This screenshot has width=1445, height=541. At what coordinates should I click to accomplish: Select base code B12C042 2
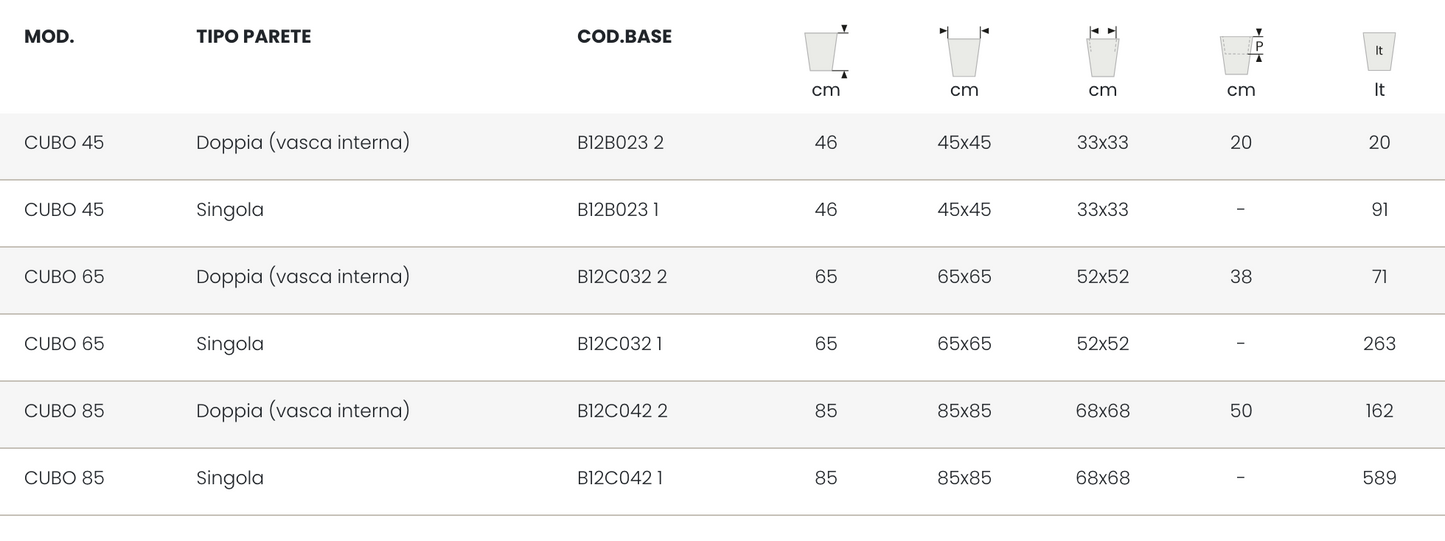coord(621,411)
